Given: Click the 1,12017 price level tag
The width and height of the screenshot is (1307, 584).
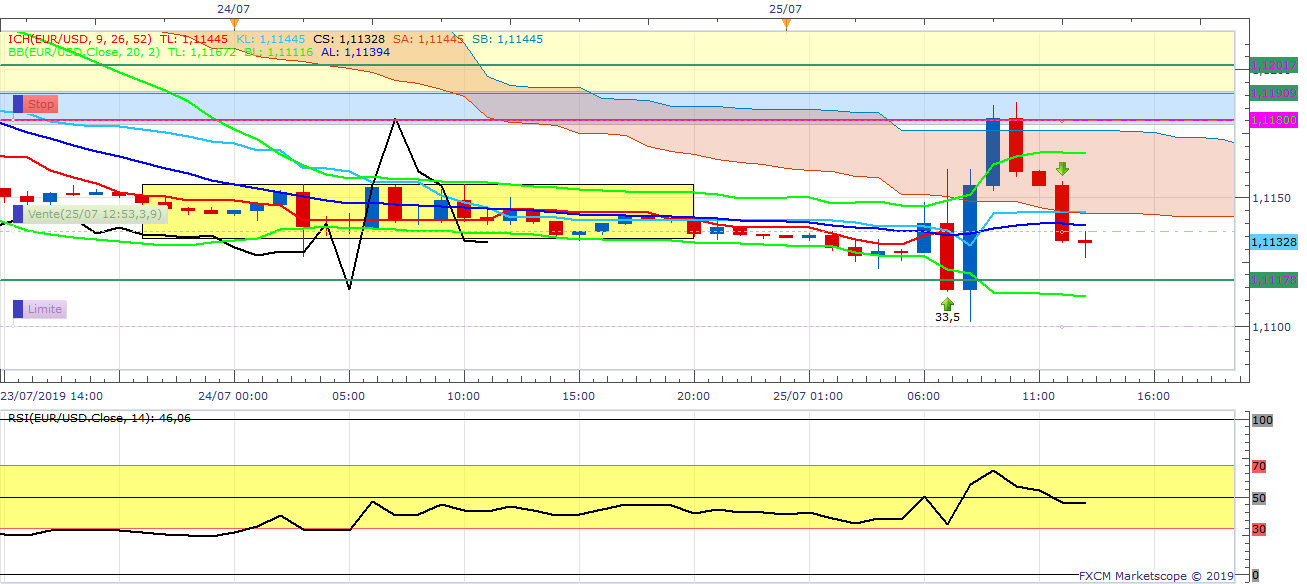Looking at the screenshot, I should point(1274,66).
